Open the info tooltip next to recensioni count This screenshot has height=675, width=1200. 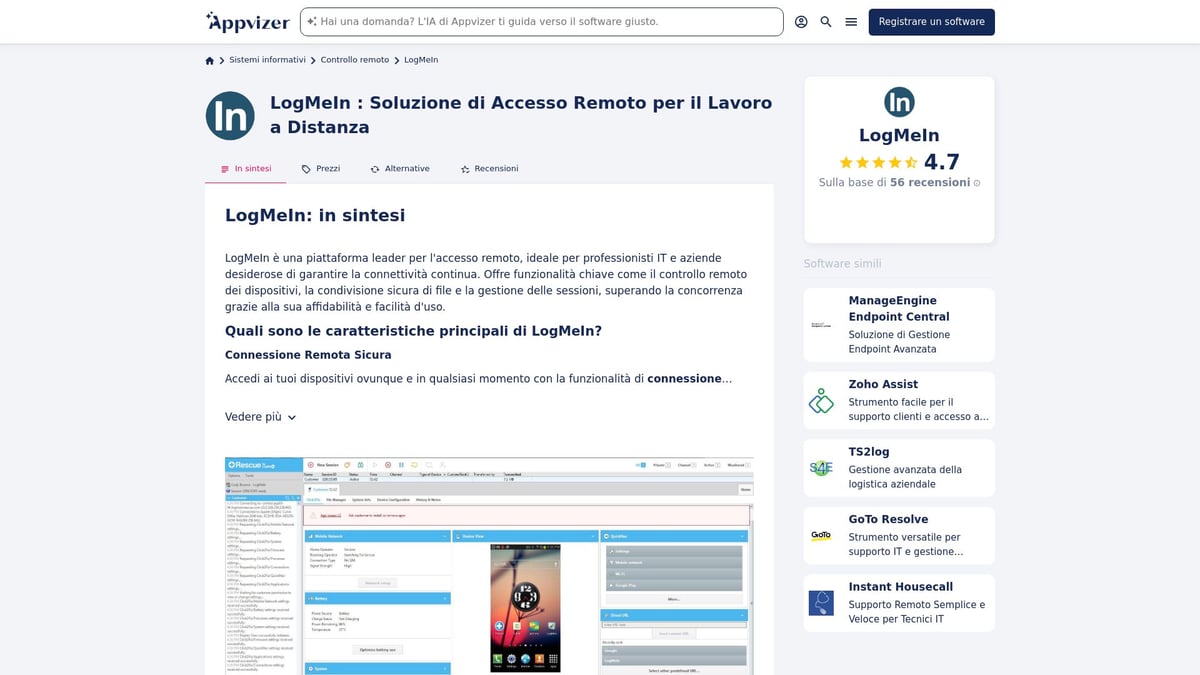[x=975, y=182]
